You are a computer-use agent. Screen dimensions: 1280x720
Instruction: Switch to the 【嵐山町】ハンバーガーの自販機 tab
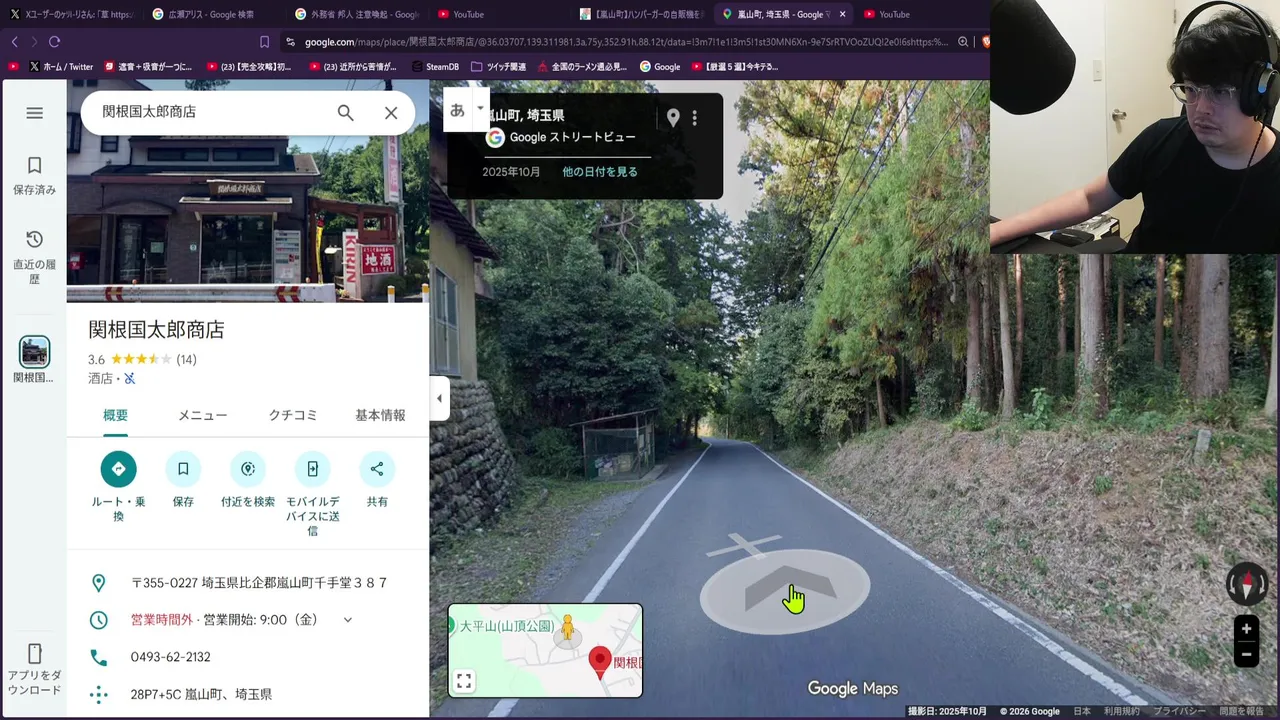[x=642, y=14]
